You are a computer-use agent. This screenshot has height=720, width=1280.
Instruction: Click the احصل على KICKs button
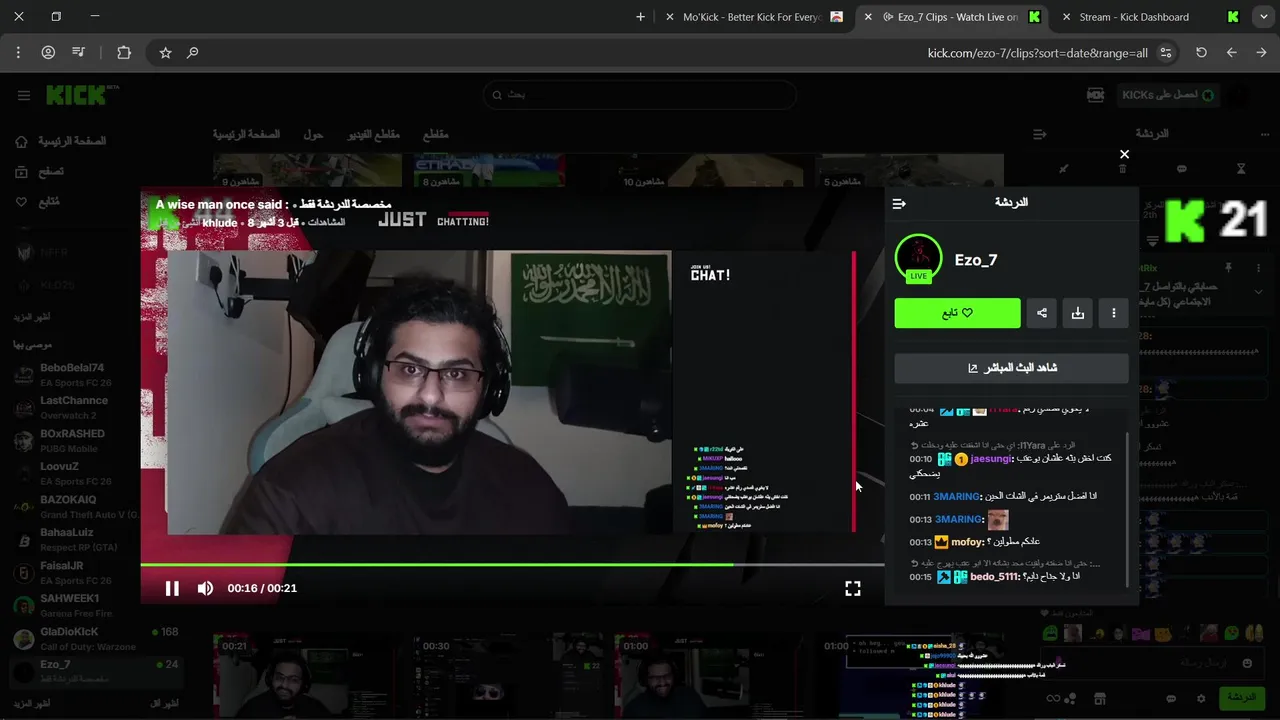coord(1167,95)
